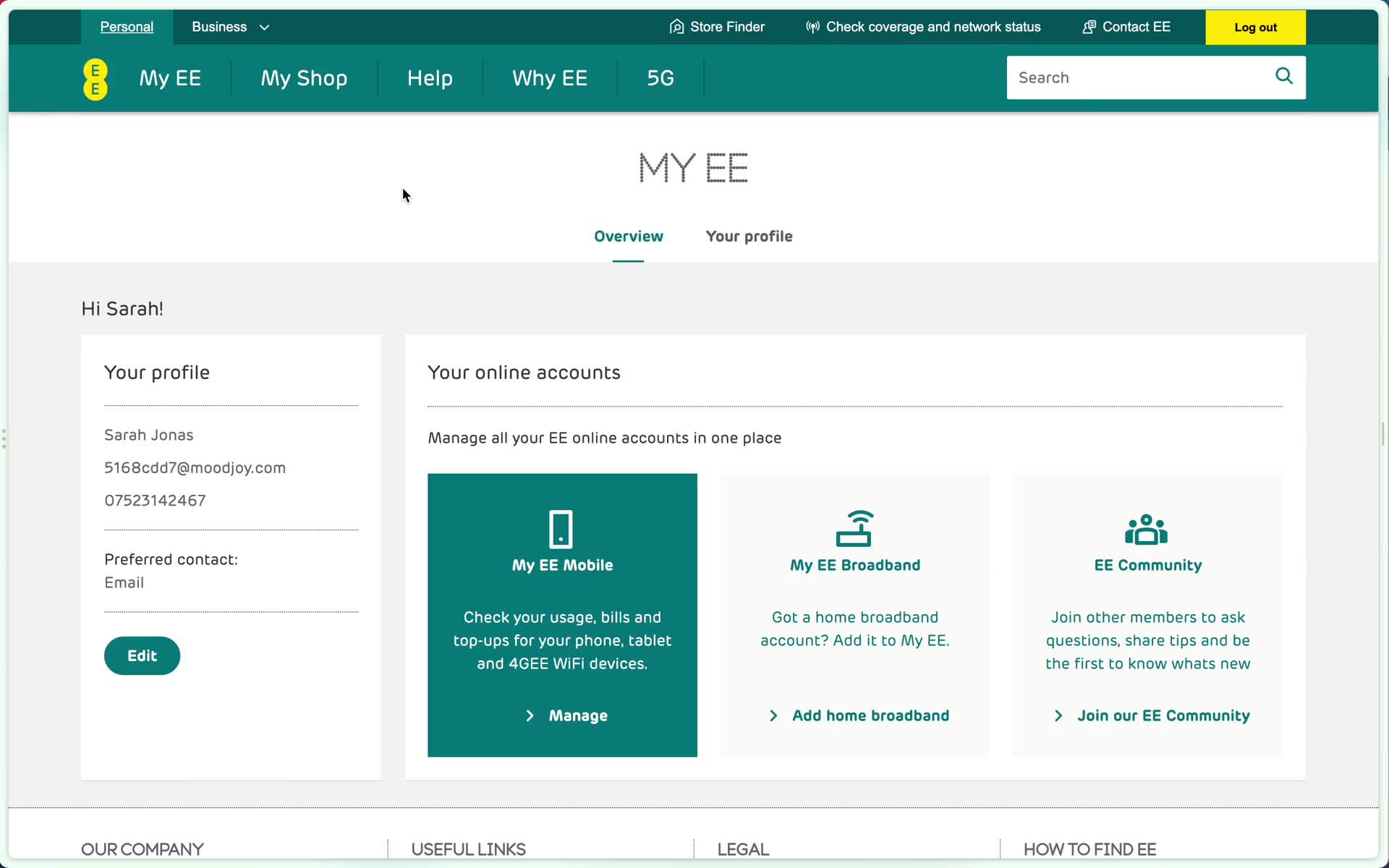Open the Help menu
This screenshot has width=1389, height=868.
pyautogui.click(x=430, y=78)
